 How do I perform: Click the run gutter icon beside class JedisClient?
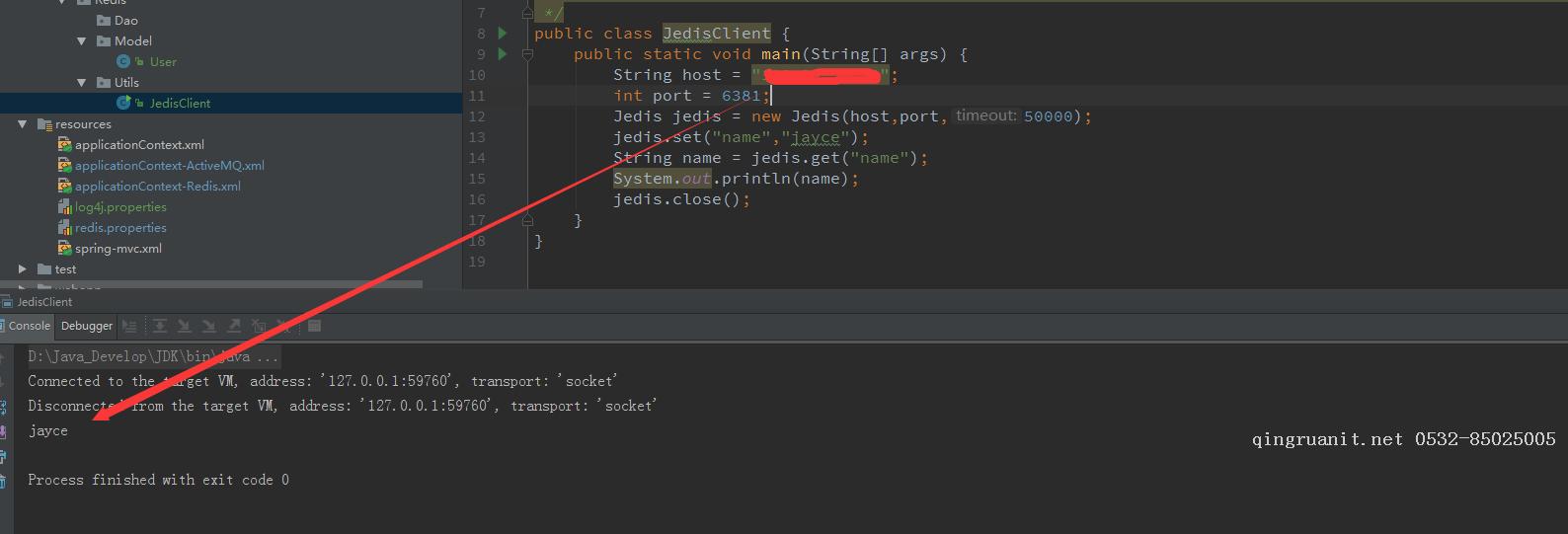[503, 34]
